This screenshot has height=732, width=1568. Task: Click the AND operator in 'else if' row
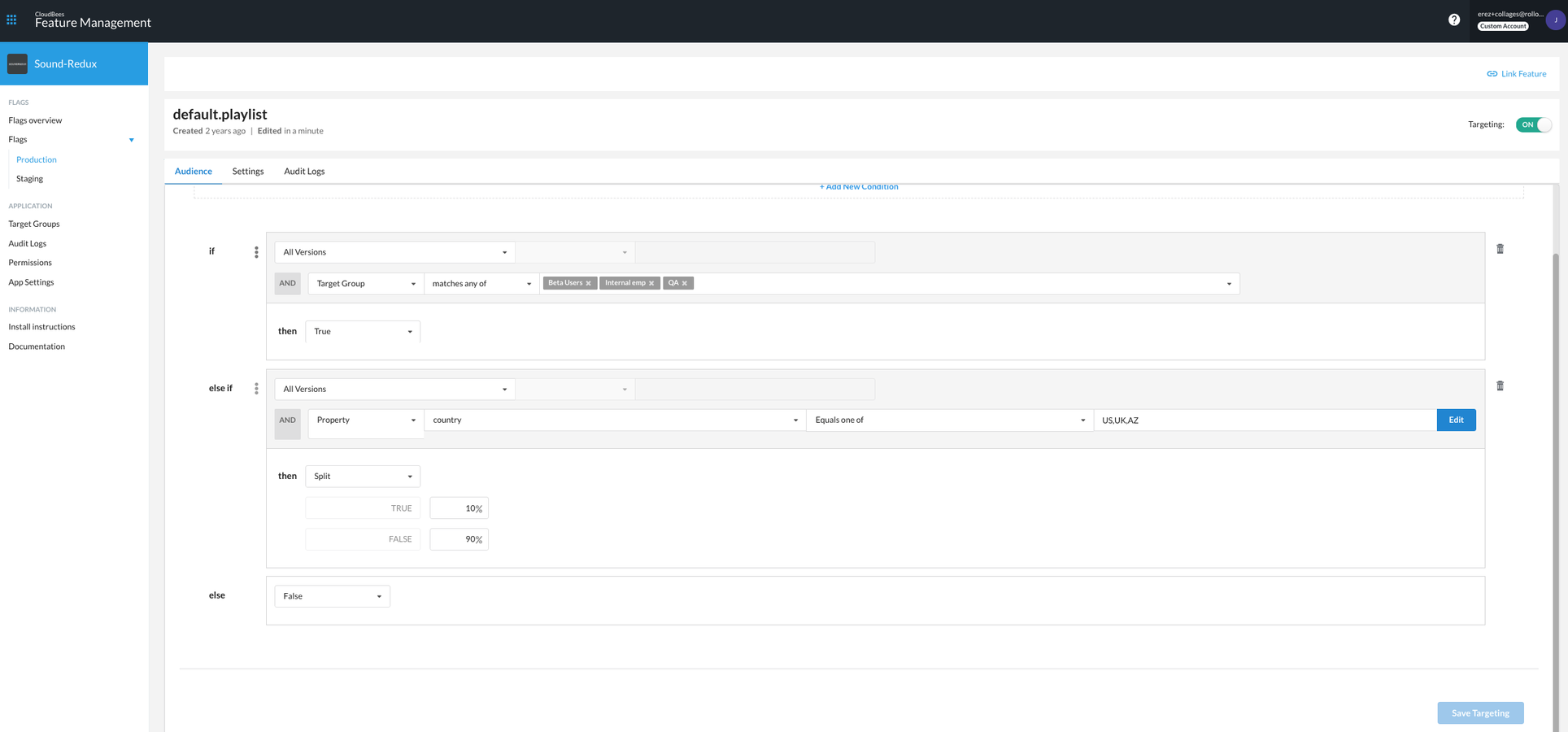(288, 424)
